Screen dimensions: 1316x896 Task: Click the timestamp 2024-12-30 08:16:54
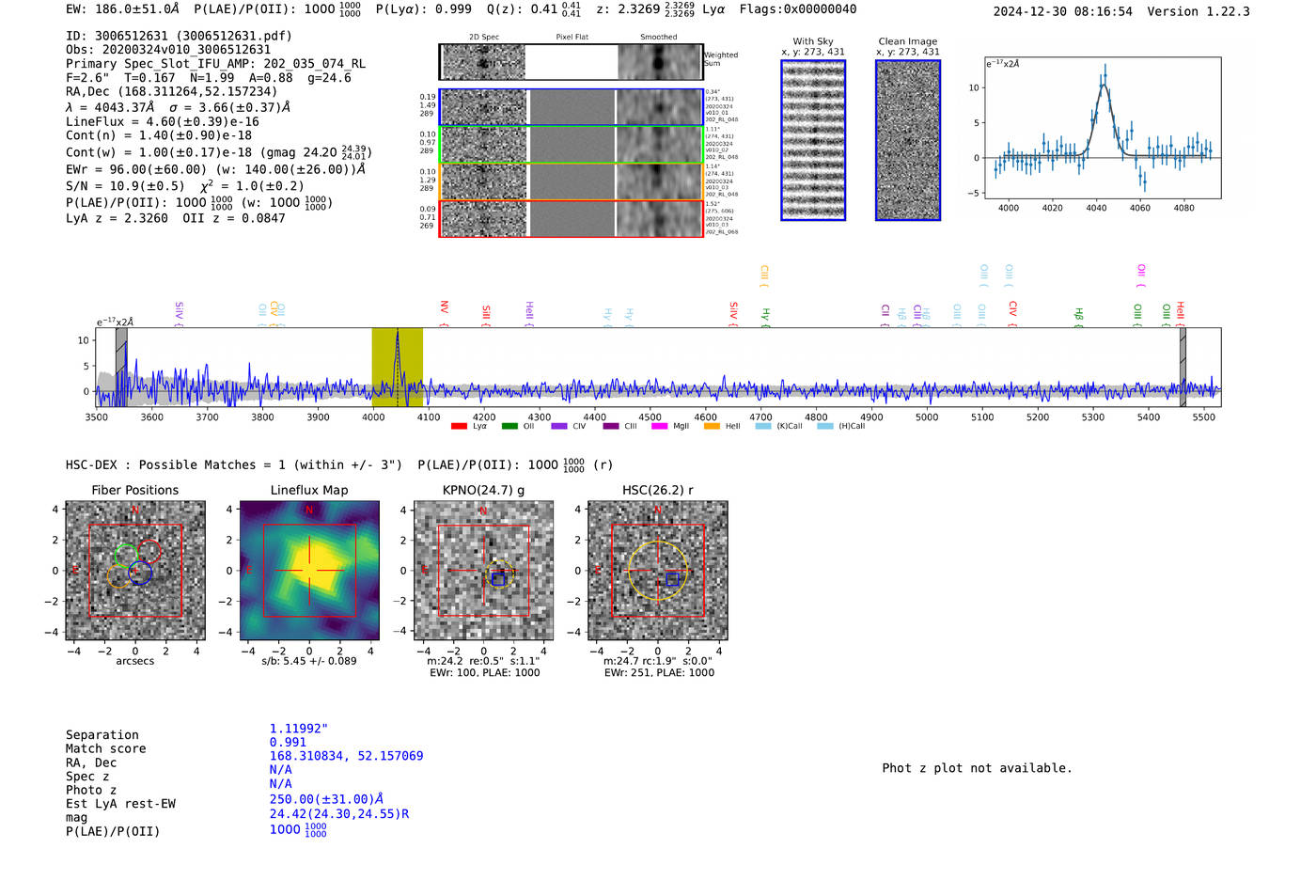click(1063, 11)
